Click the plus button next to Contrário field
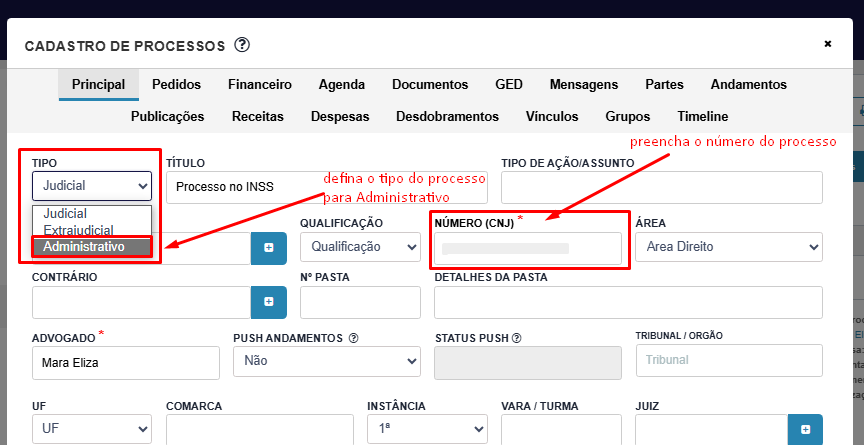This screenshot has height=445, width=864. click(x=269, y=302)
